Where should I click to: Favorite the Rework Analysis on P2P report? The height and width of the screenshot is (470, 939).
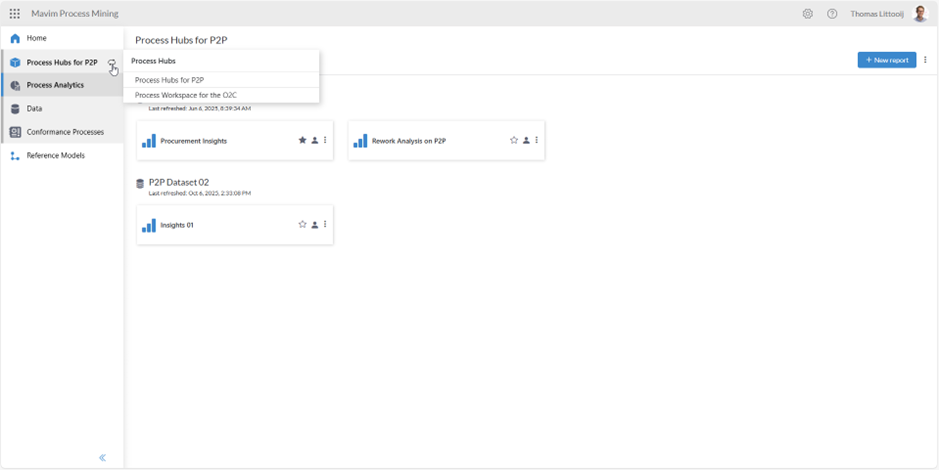[x=514, y=141]
